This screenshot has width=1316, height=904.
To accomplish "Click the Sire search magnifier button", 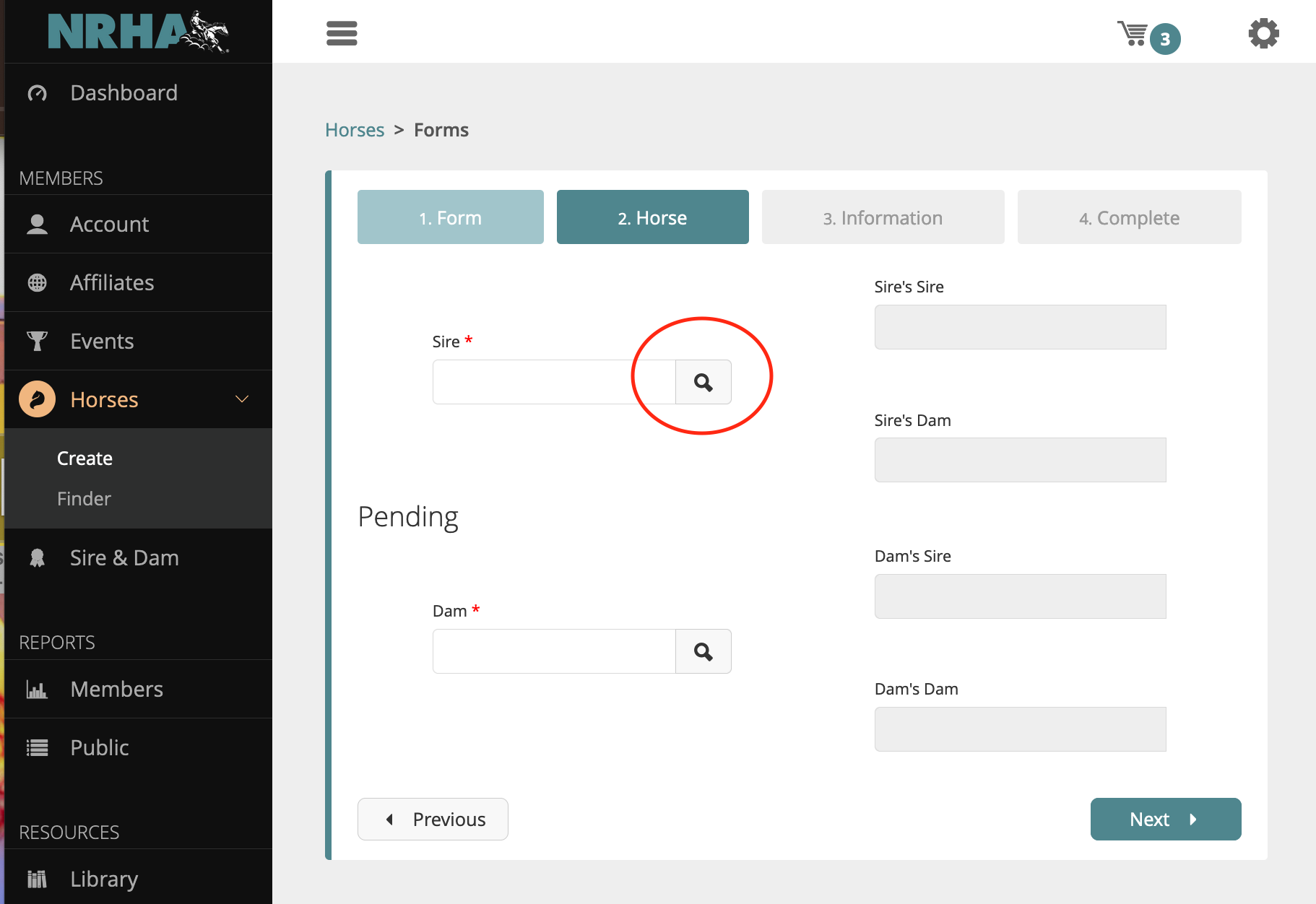I will coord(703,382).
